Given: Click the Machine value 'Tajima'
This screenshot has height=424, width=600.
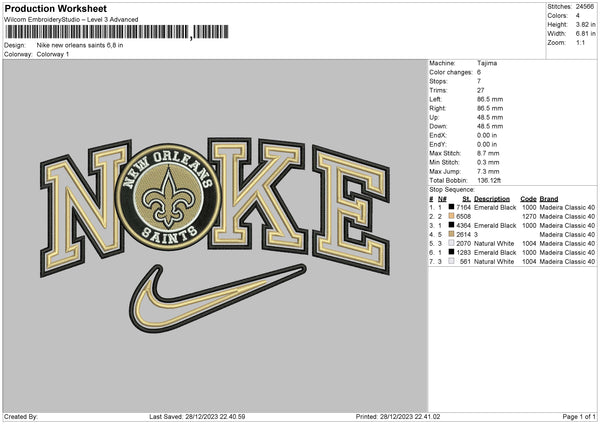Looking at the screenshot, I should [x=487, y=63].
